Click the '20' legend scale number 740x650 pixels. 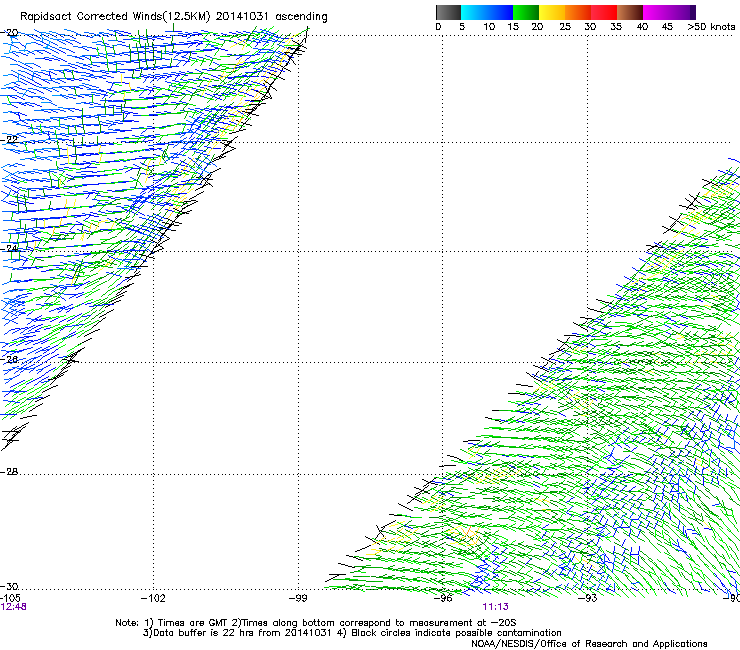click(x=537, y=27)
